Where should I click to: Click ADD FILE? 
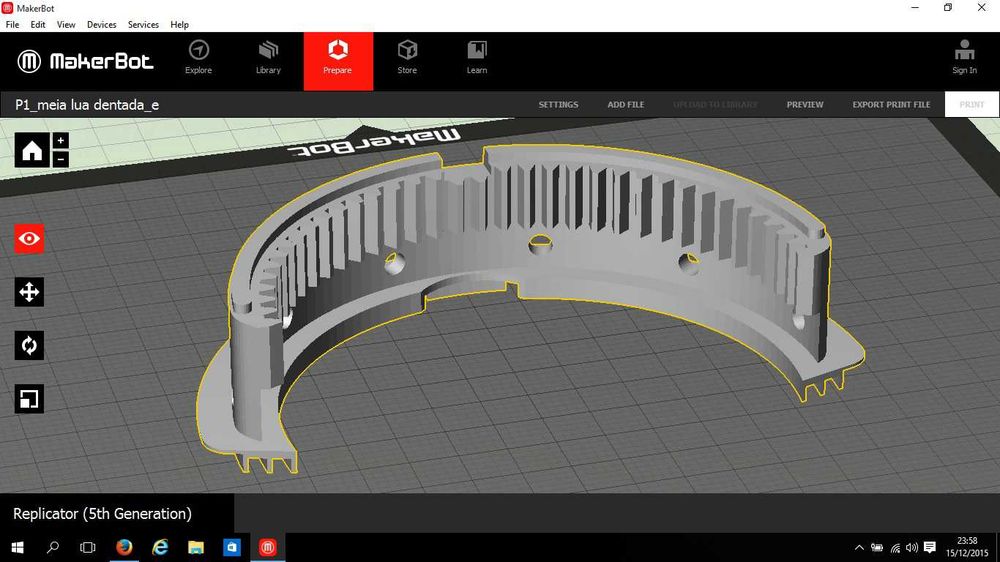pos(626,105)
